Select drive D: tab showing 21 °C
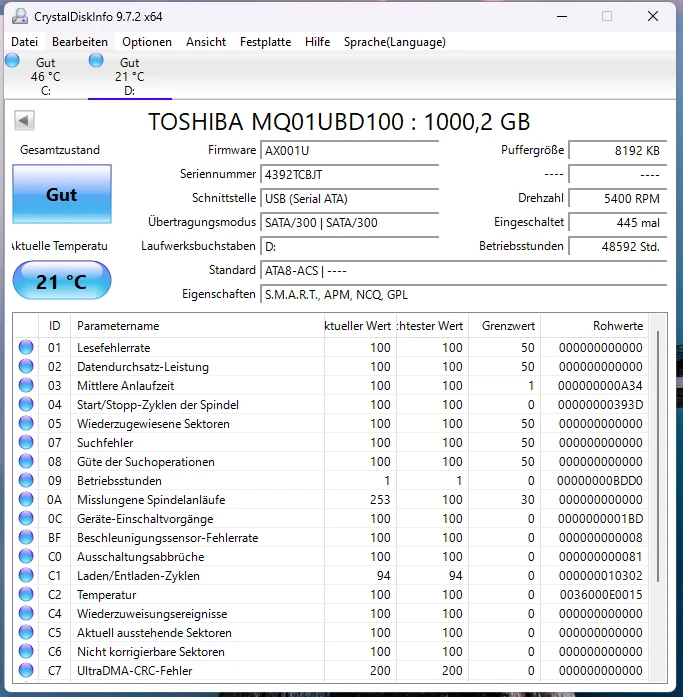 (x=129, y=76)
